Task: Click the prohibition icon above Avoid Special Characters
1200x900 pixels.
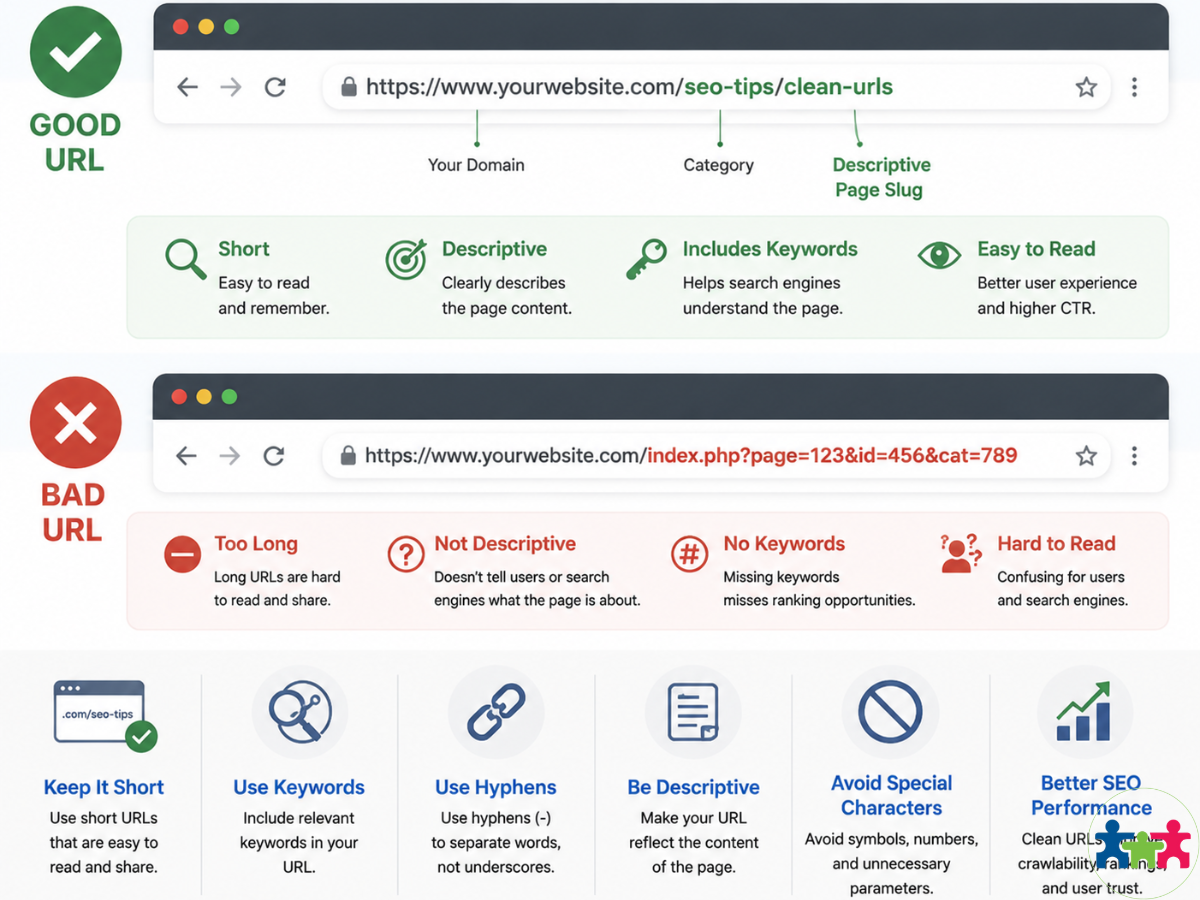Action: tap(890, 712)
